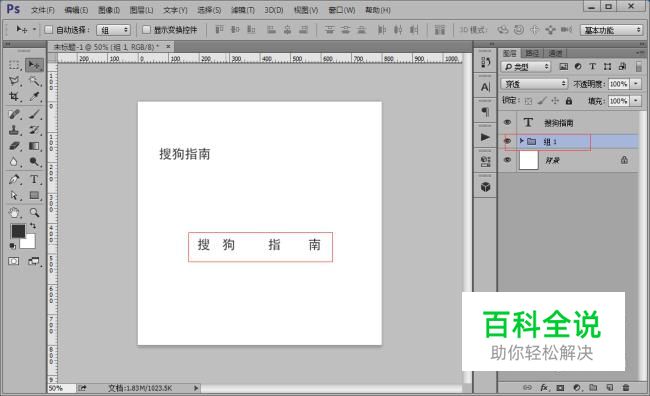Open the 填充 slider arrow
This screenshot has width=650, height=396.
click(x=636, y=101)
